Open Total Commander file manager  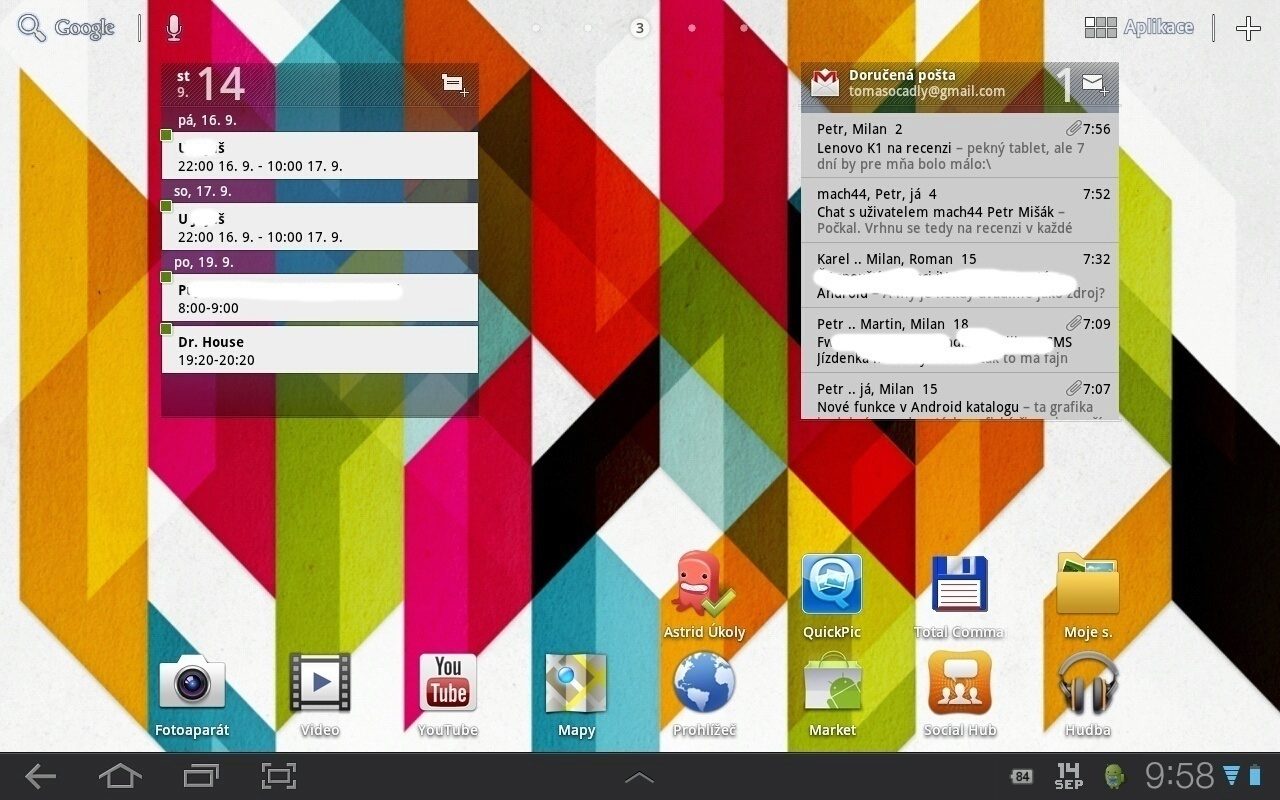tap(959, 596)
